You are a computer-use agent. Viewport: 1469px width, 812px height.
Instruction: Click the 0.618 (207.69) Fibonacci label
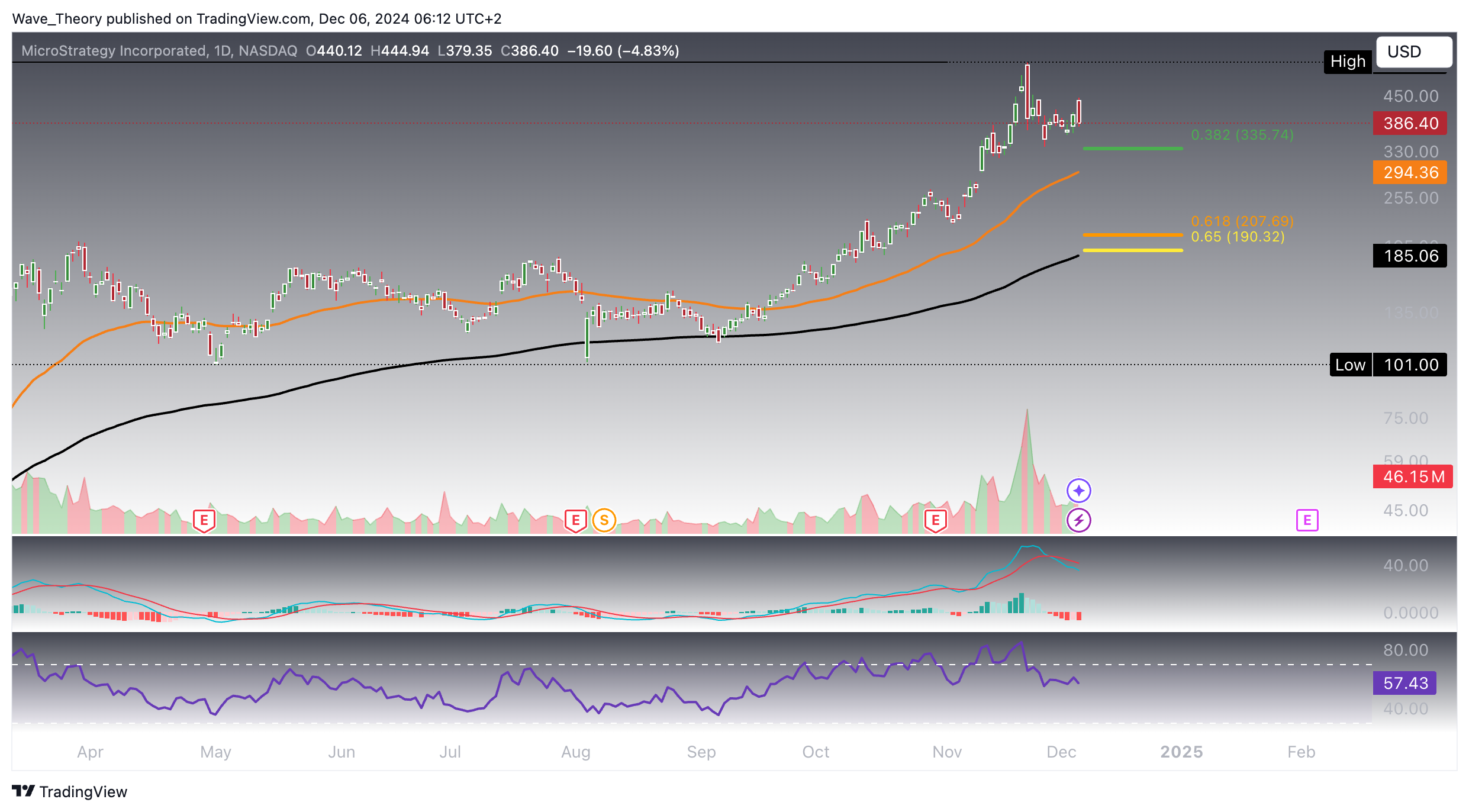tap(1242, 221)
